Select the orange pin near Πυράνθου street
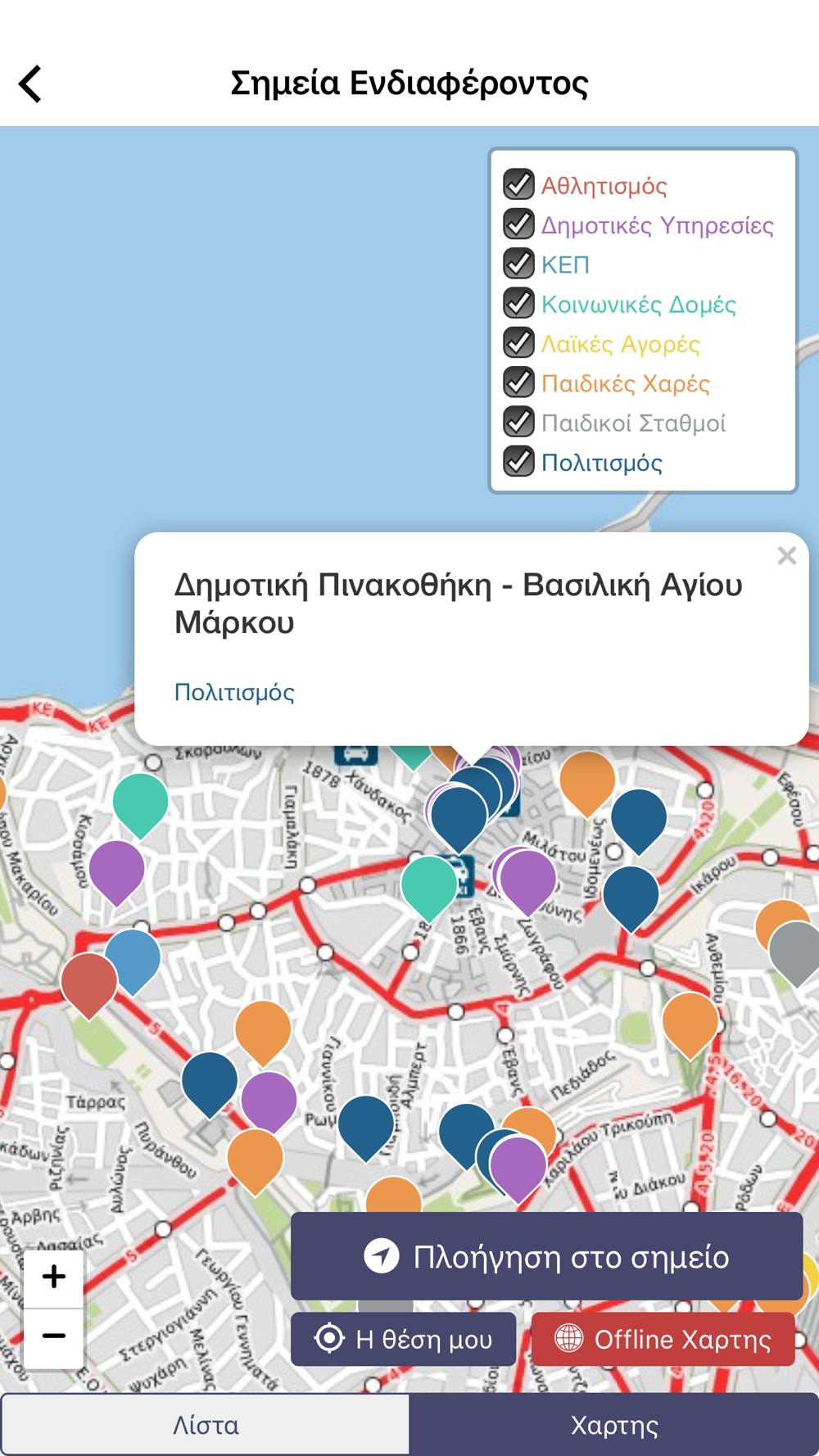819x1456 pixels. click(x=256, y=1162)
